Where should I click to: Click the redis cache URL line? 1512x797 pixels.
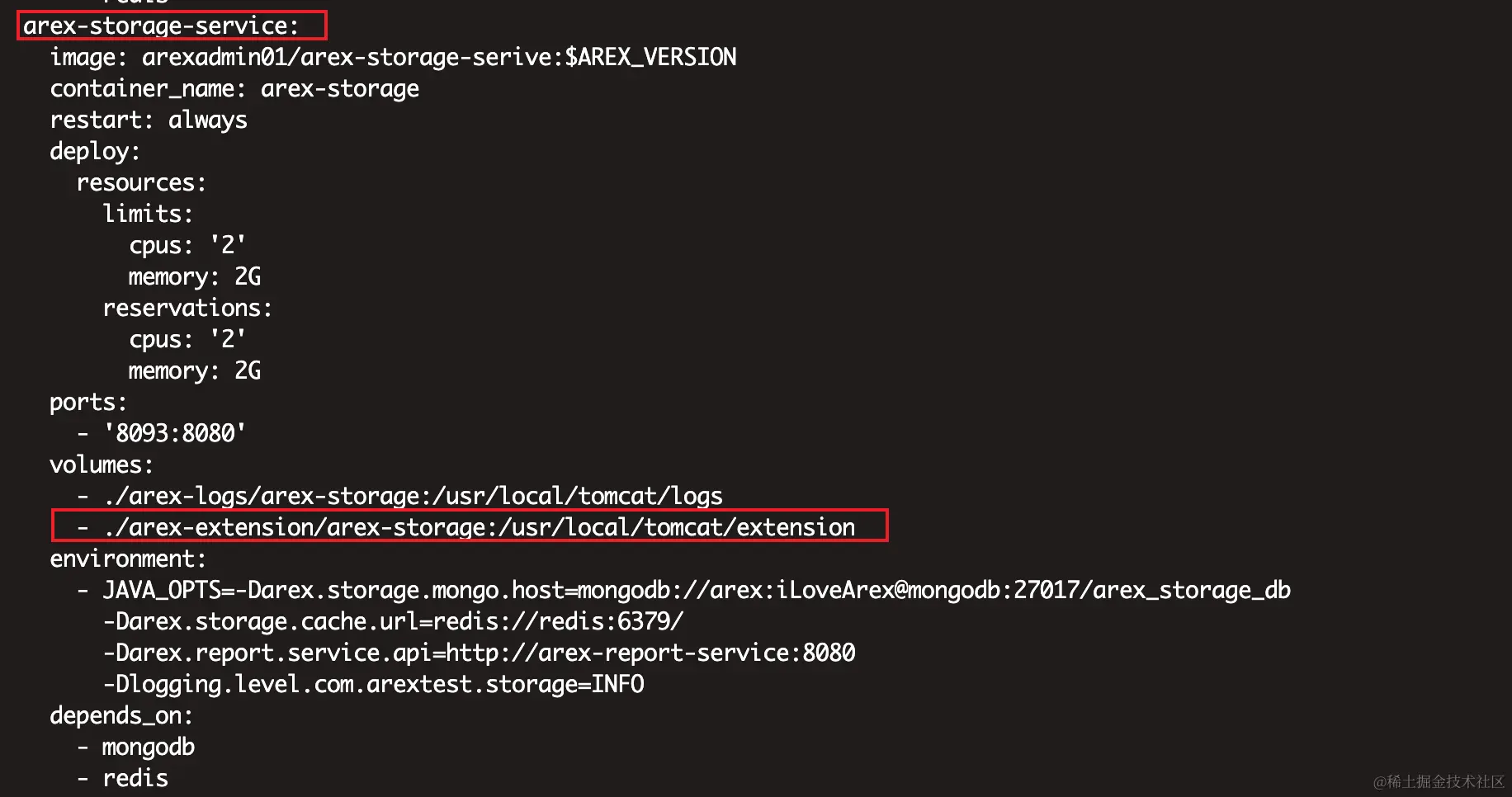pos(393,621)
